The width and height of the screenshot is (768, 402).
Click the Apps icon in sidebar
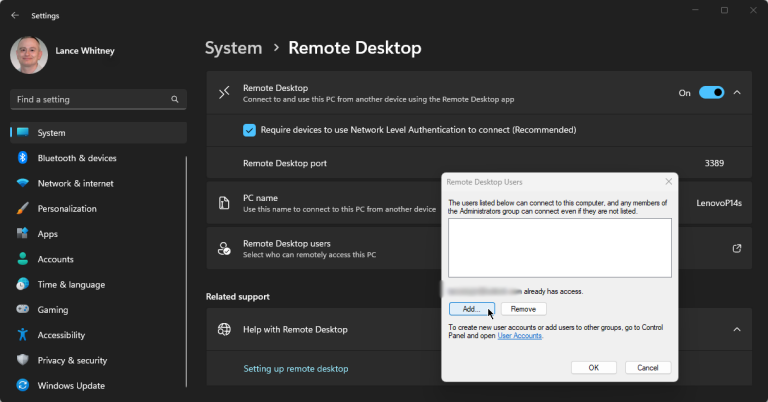point(23,234)
